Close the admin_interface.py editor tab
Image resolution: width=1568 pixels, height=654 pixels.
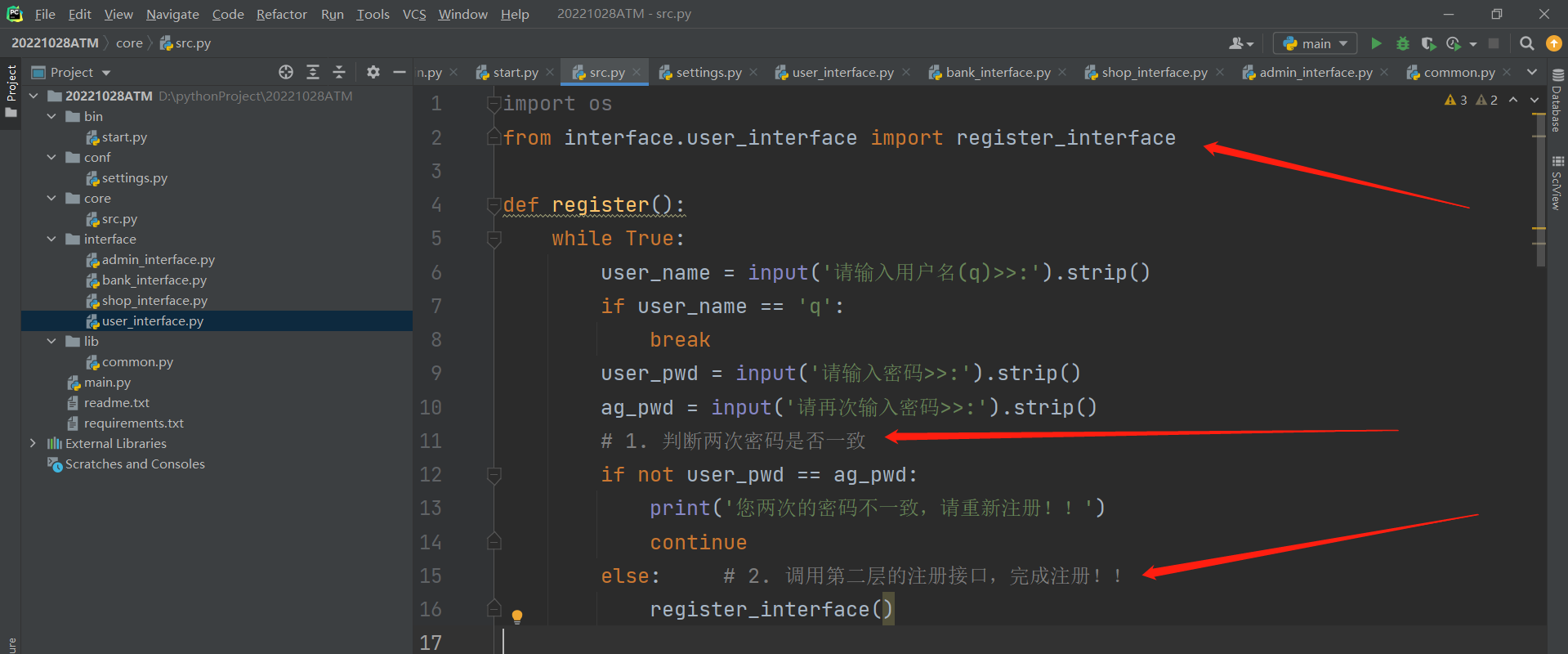tap(1384, 72)
